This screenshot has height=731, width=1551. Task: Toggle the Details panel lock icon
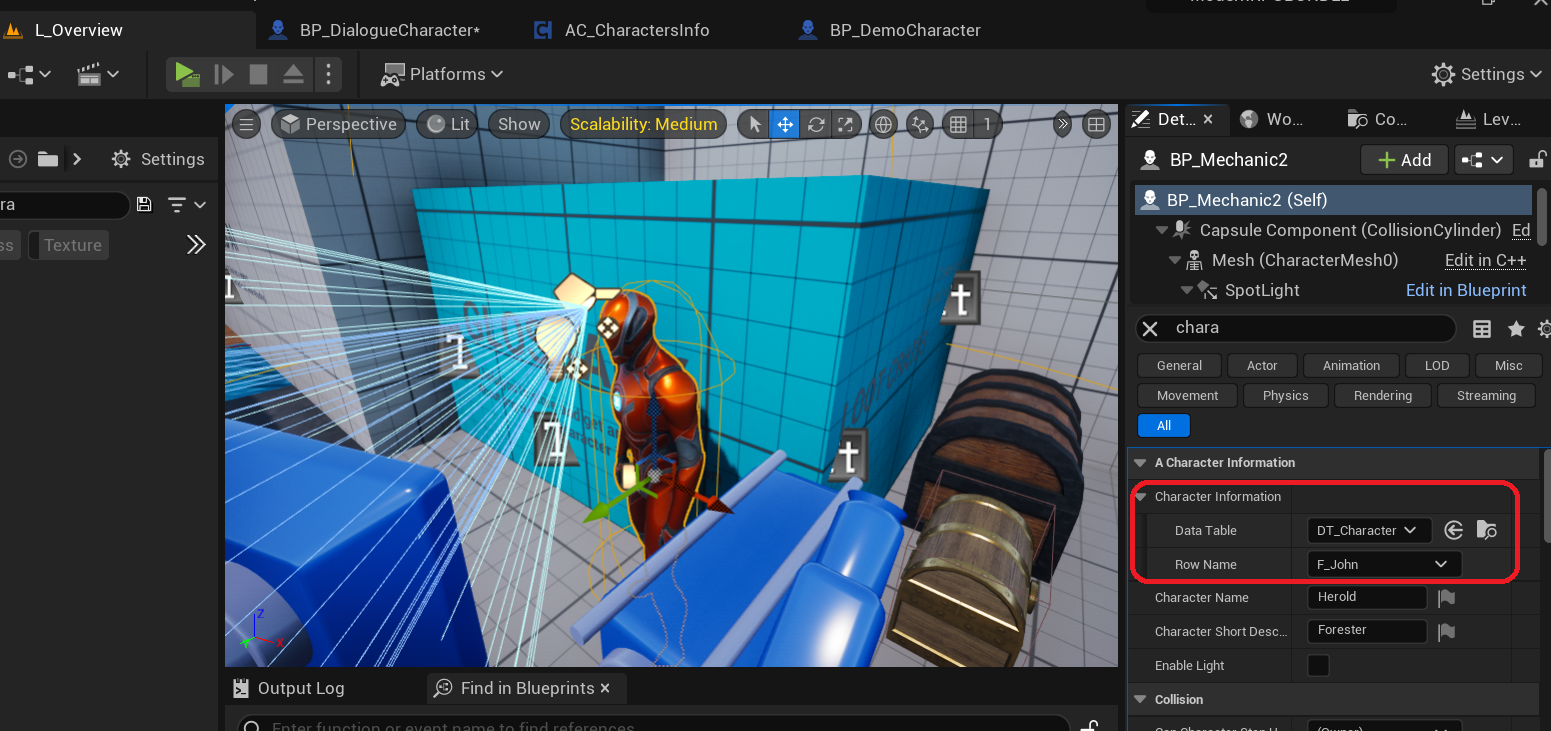1538,159
